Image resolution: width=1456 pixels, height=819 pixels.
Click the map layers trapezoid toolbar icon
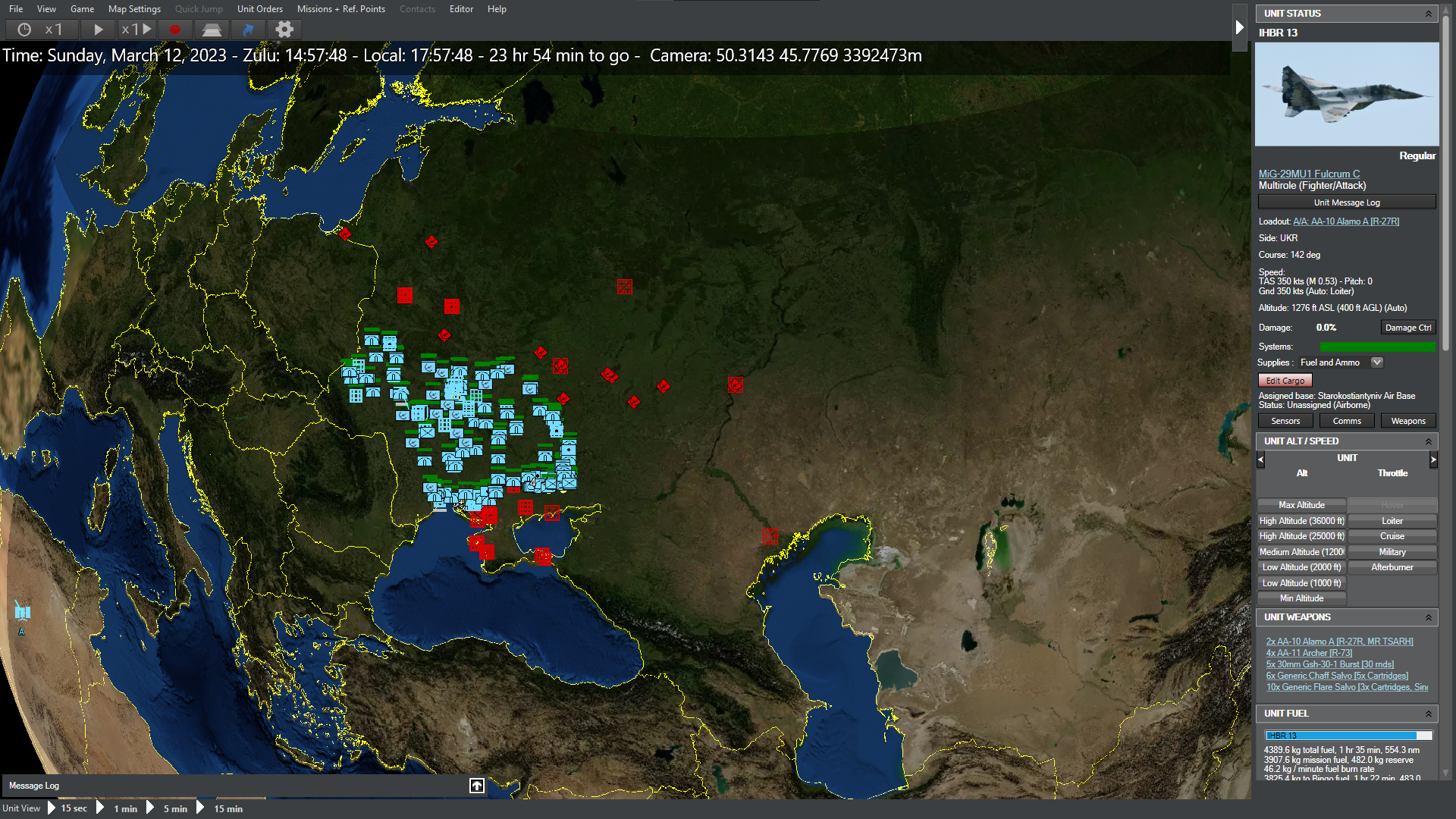coord(212,30)
